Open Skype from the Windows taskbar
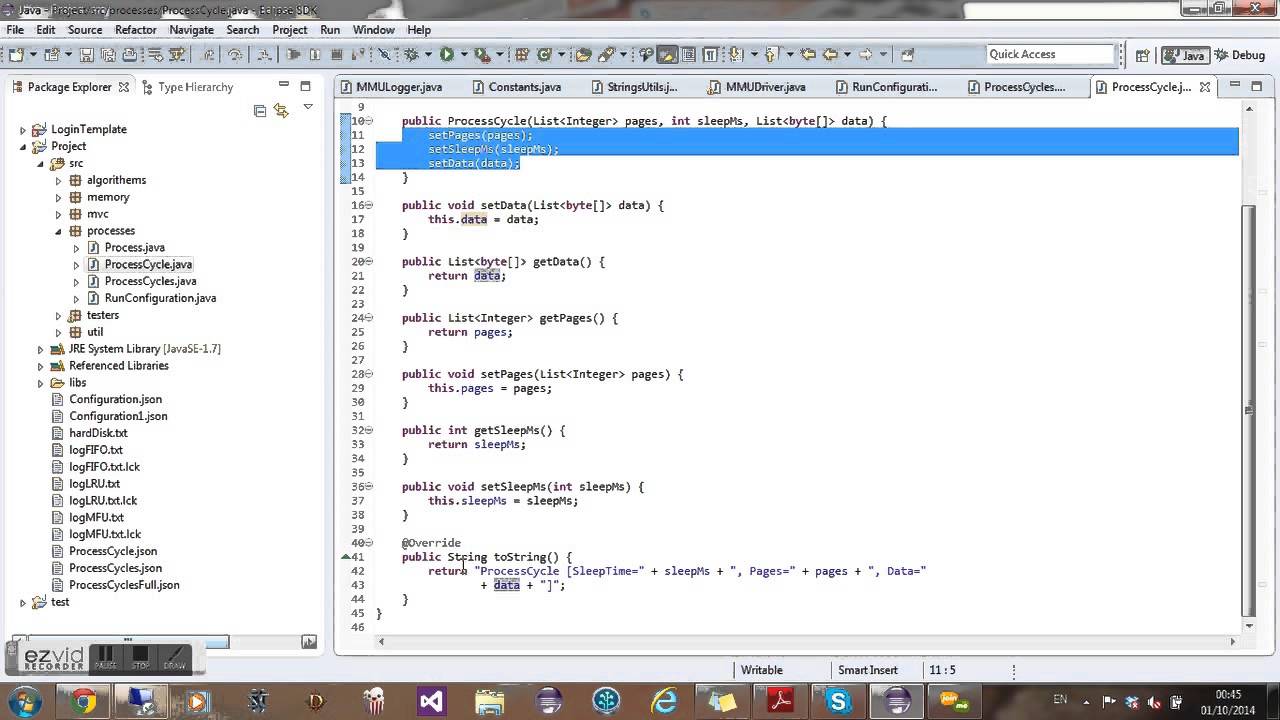 click(x=838, y=700)
